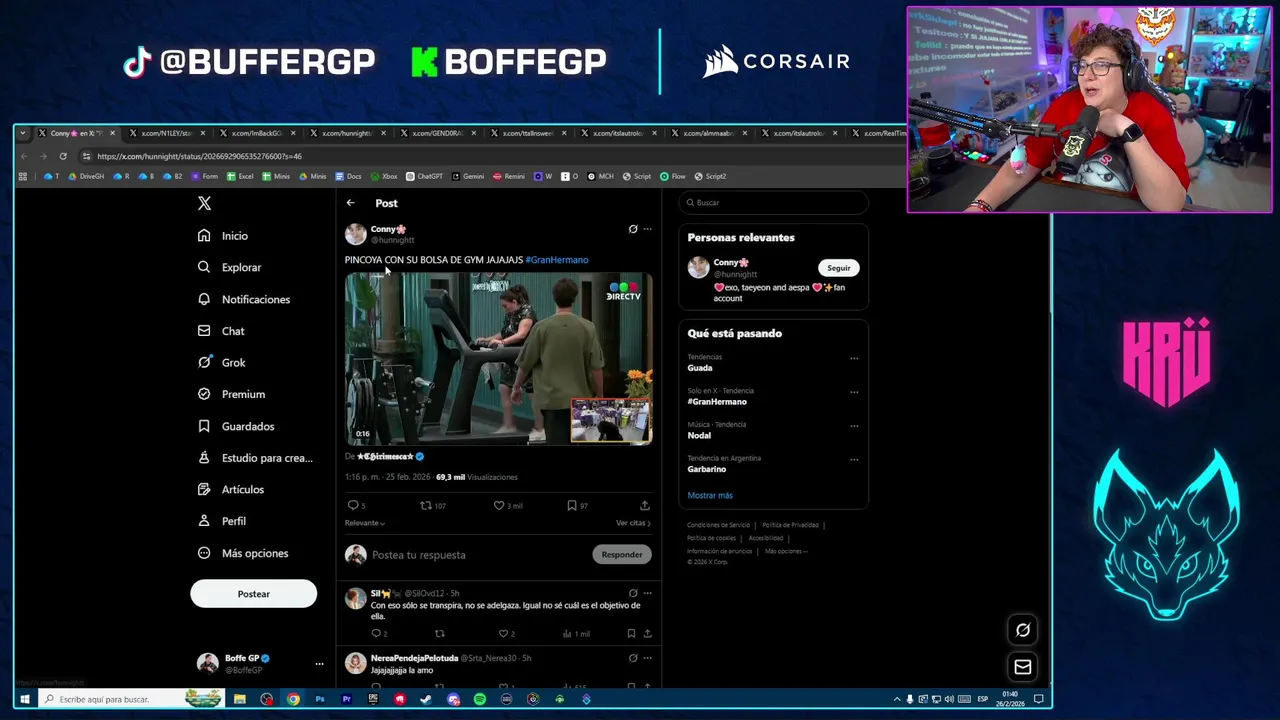Viewport: 1280px width, 720px height.
Task: Open the Explorar page
Action: point(229,268)
